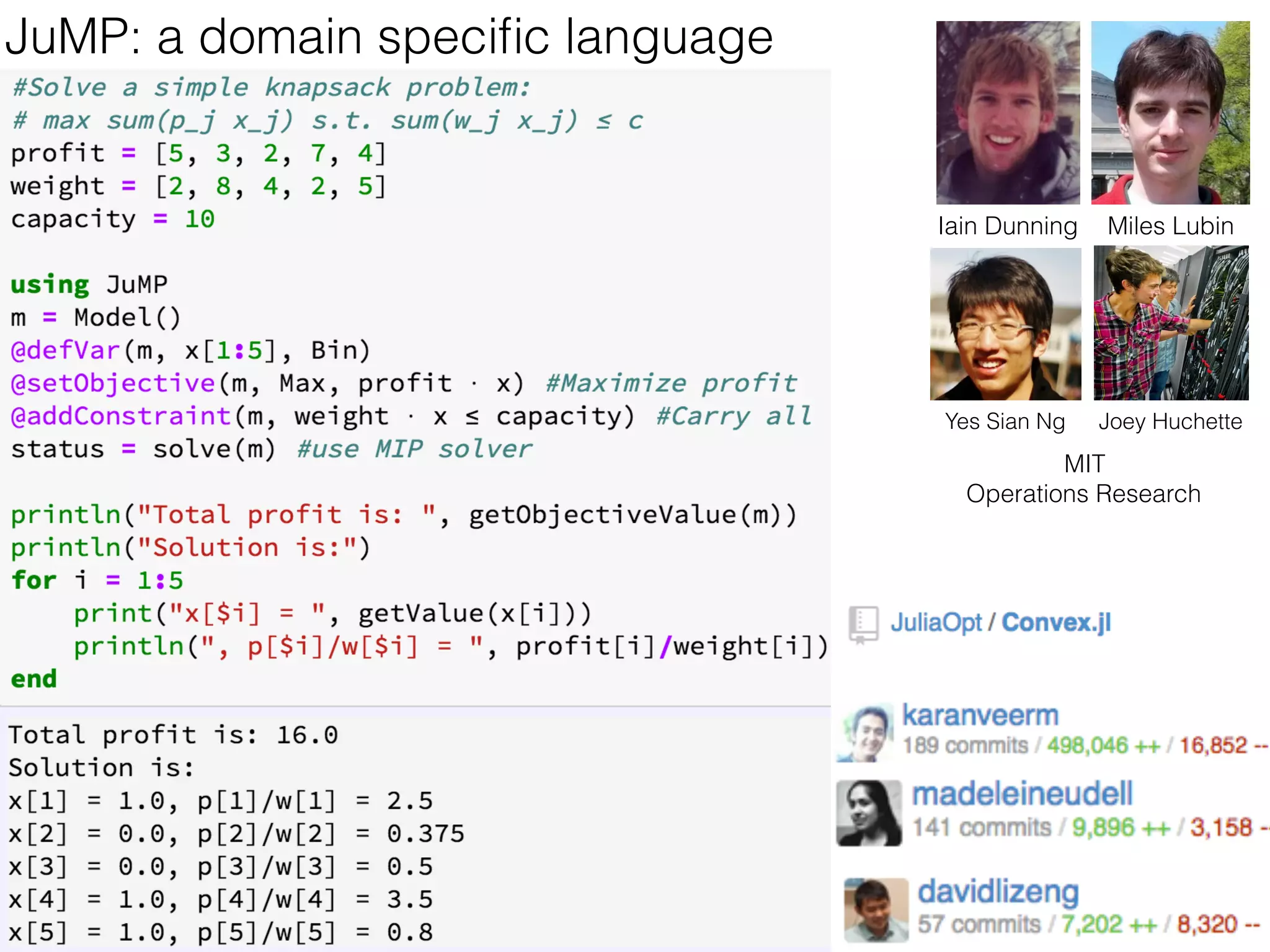The image size is (1270, 952).
Task: Click 'getValue(x[i]))' in the code
Action: click(475, 614)
